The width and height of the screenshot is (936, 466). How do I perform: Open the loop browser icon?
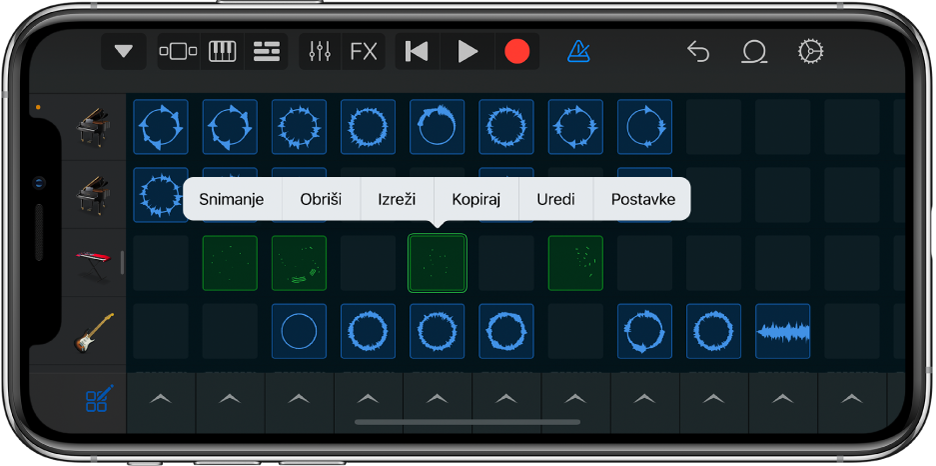pos(753,52)
